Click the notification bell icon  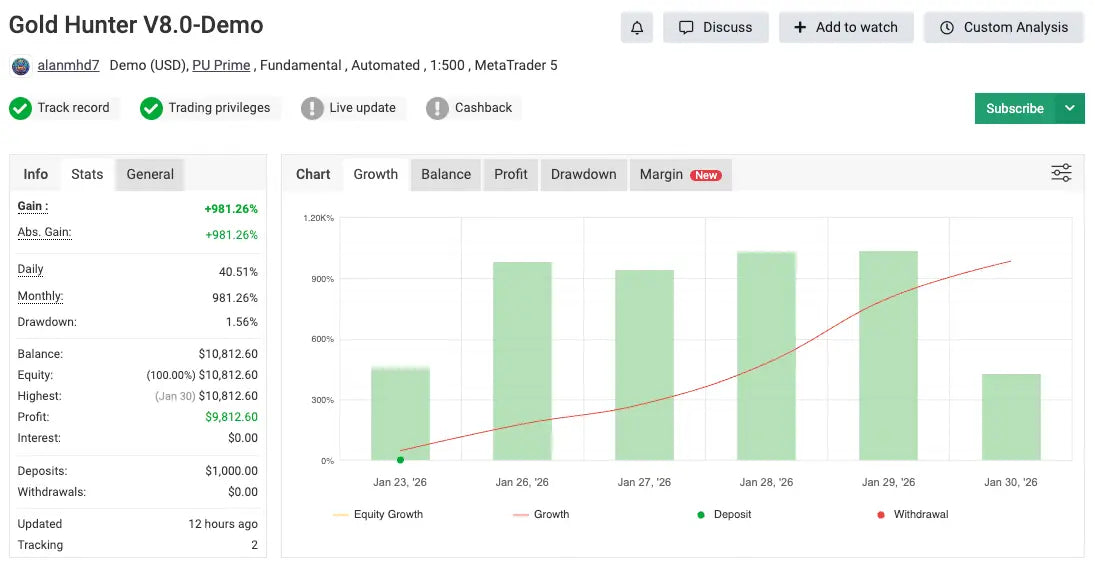point(636,28)
